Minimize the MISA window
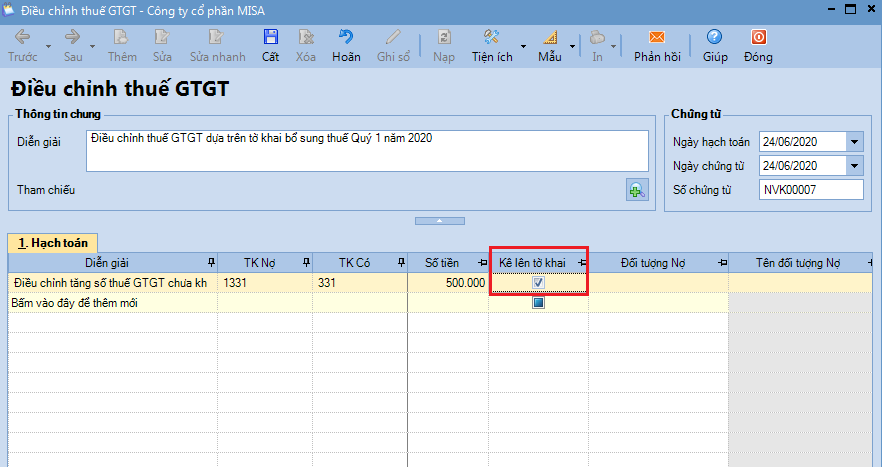 pos(831,10)
